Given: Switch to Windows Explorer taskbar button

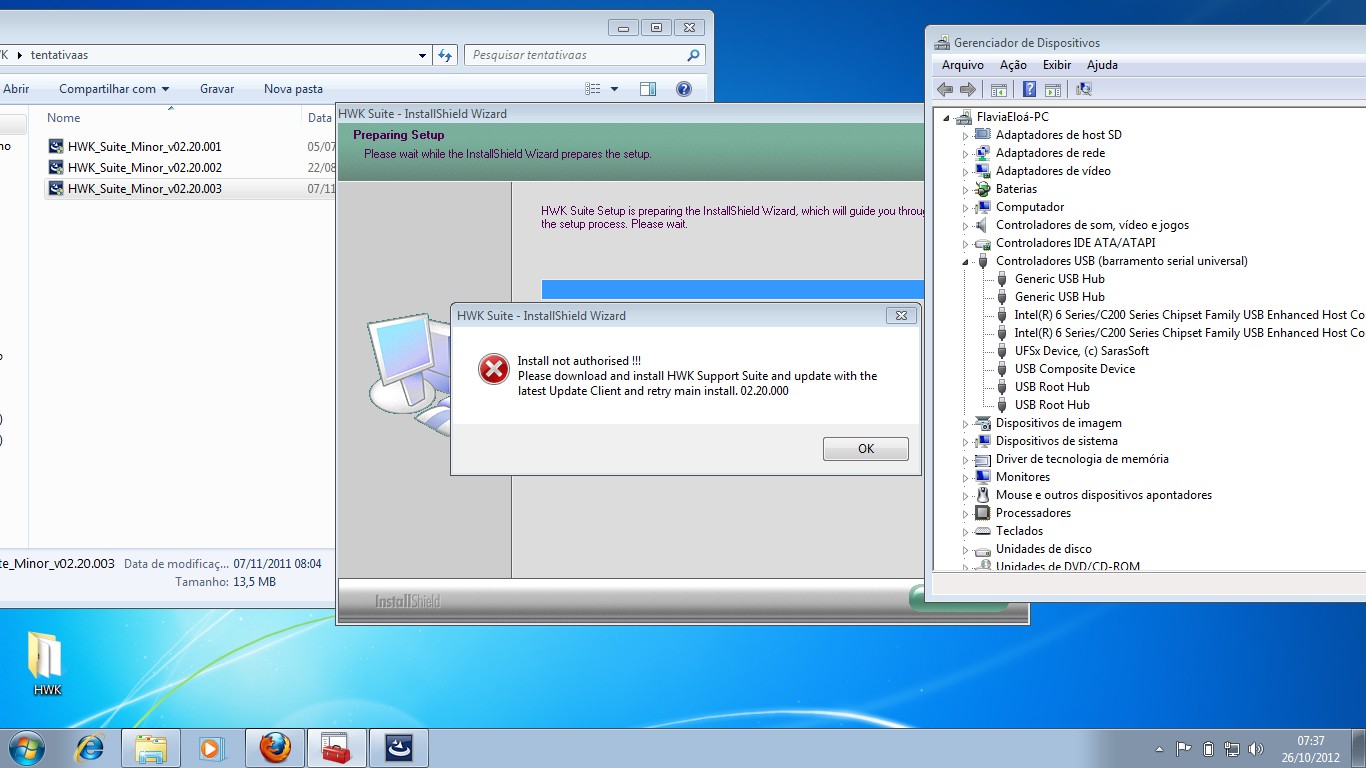Looking at the screenshot, I should pos(151,748).
